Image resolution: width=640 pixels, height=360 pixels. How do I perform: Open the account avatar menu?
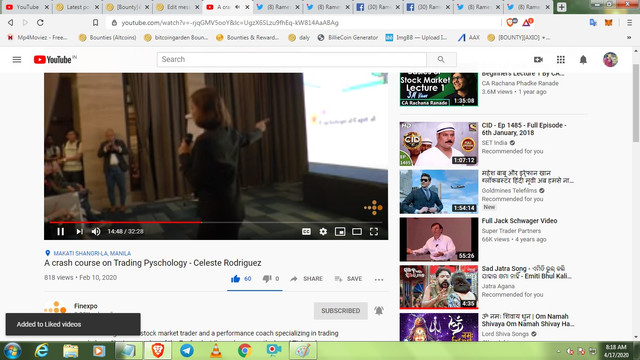point(610,60)
